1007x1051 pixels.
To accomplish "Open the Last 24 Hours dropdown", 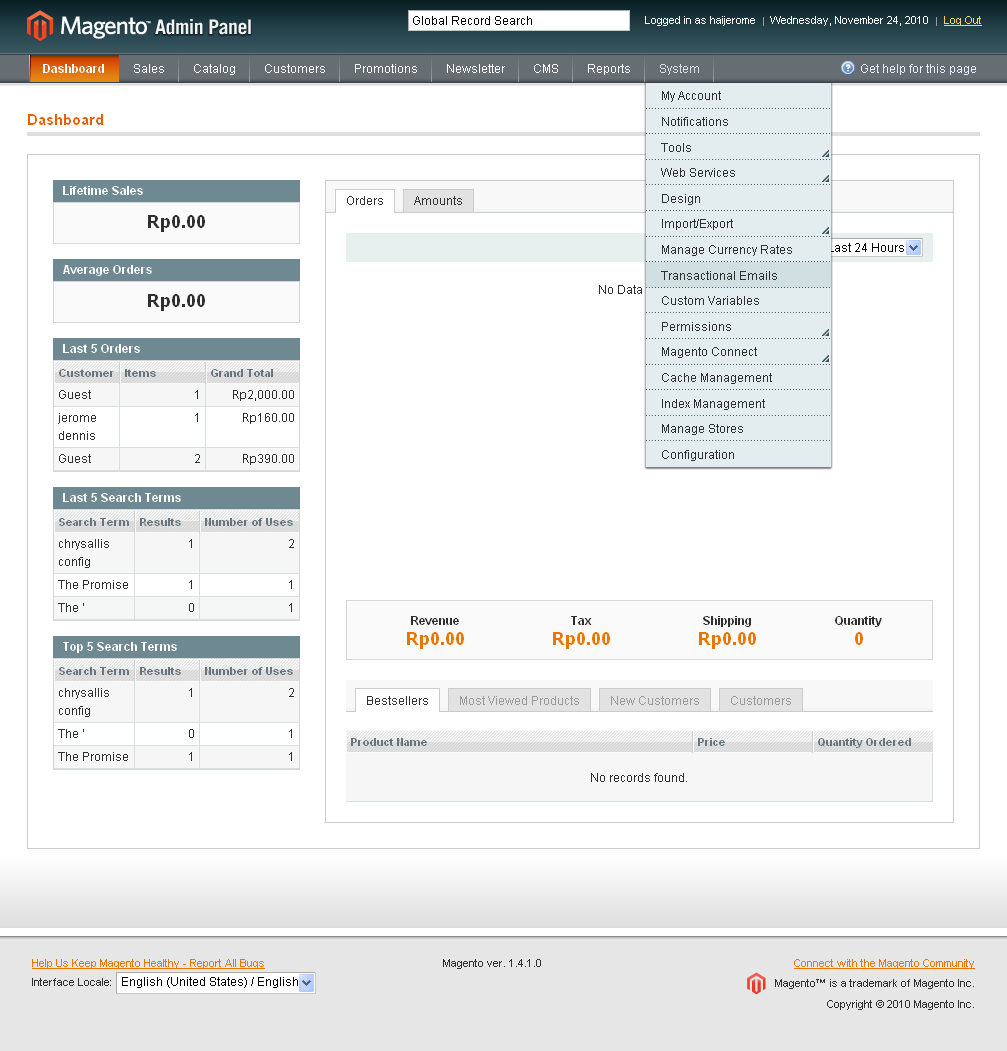I will pos(876,247).
